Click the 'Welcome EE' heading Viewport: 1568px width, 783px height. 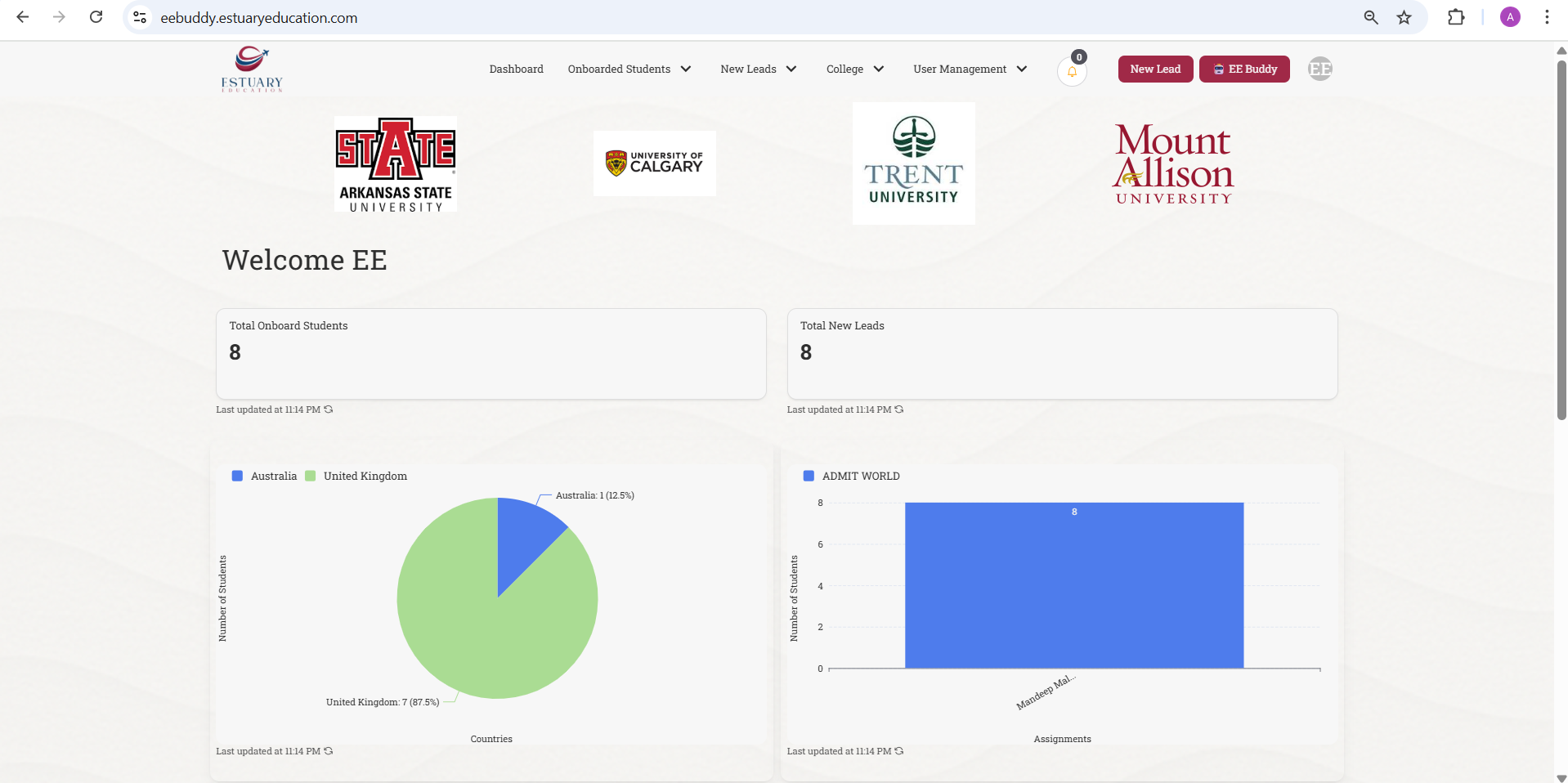point(305,260)
